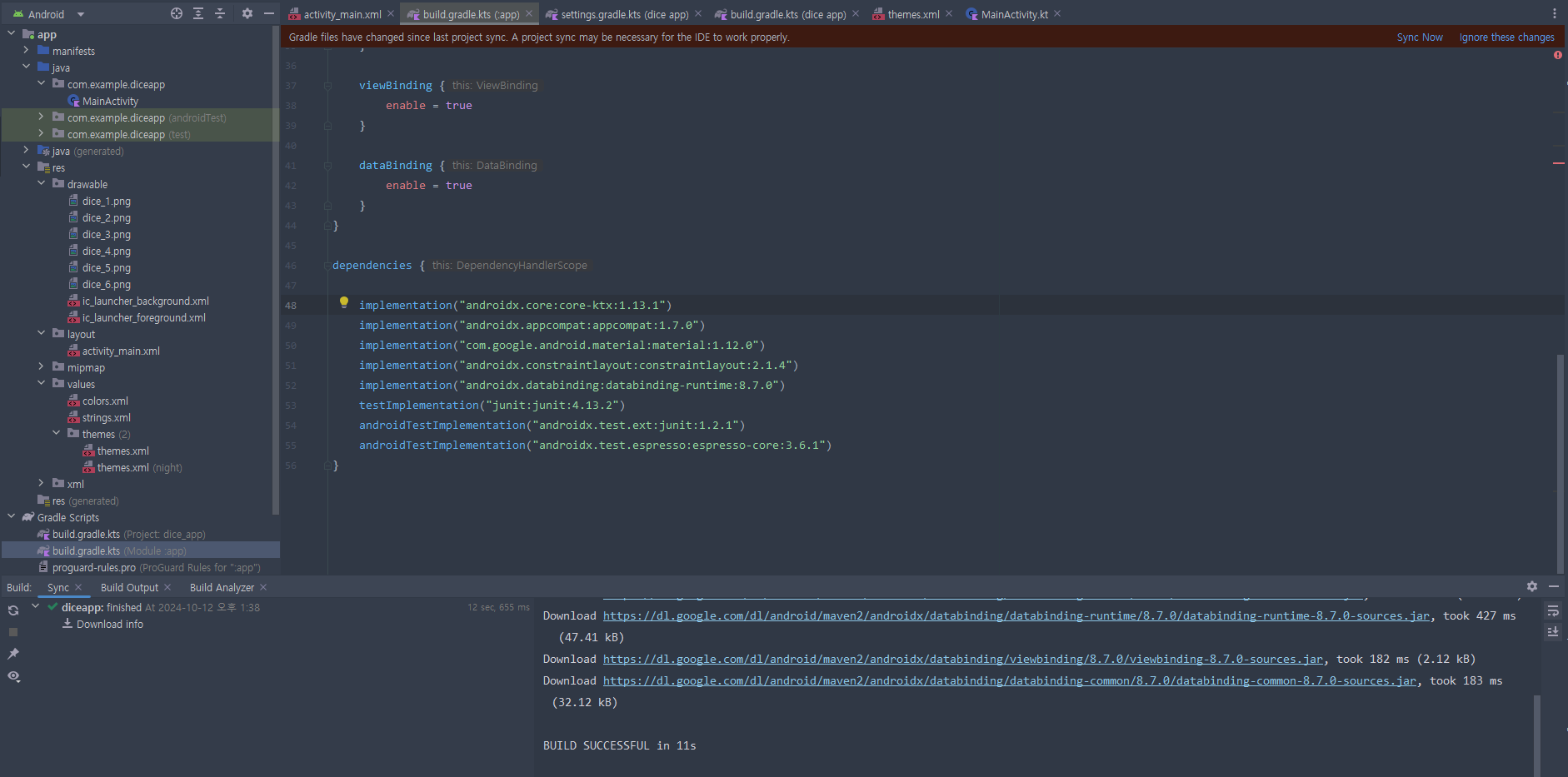Click red error stripe mark in editor gutter
This screenshot has height=777, width=1568.
click(x=1558, y=163)
